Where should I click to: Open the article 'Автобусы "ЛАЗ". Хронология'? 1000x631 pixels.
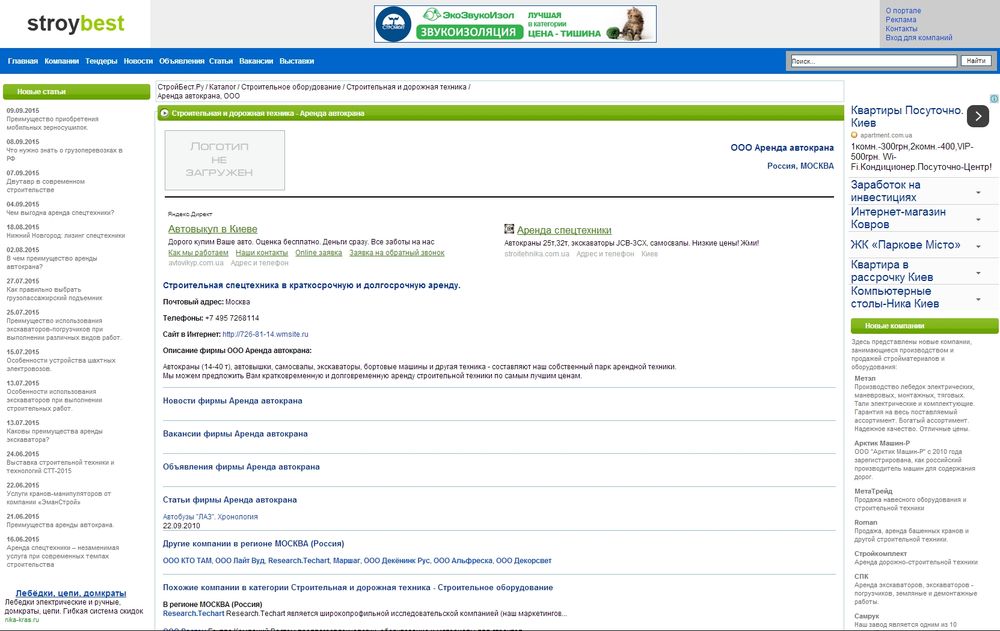point(210,517)
